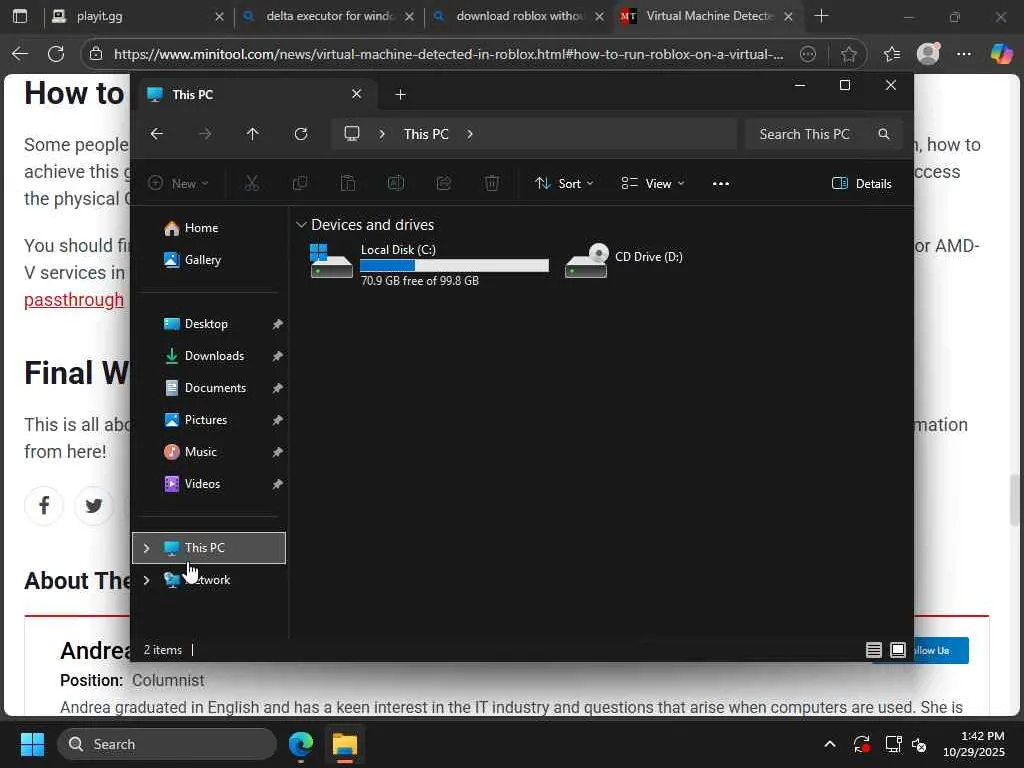Collapse Devices and drives group
The image size is (1024, 768).
pos(301,225)
